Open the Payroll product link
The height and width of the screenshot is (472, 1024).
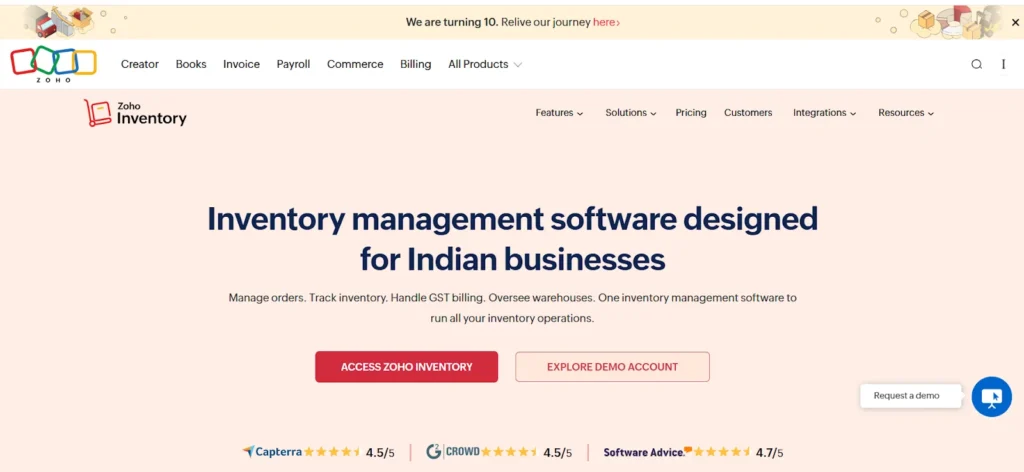[293, 64]
